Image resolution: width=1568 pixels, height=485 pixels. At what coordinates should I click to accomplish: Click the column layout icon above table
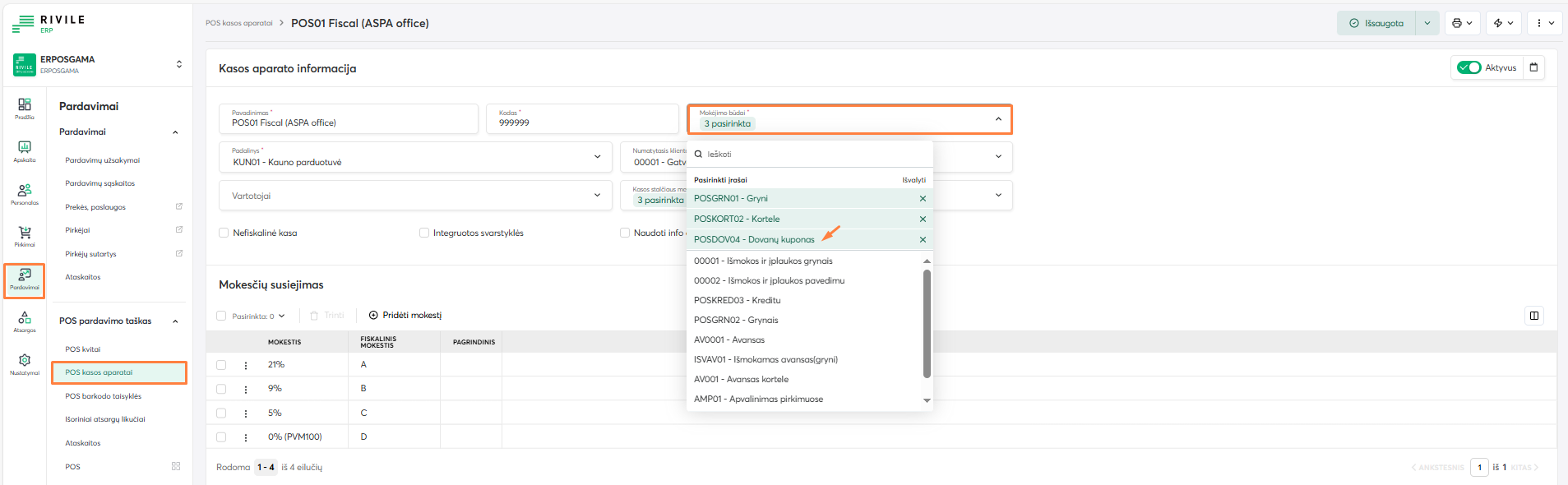[1533, 316]
